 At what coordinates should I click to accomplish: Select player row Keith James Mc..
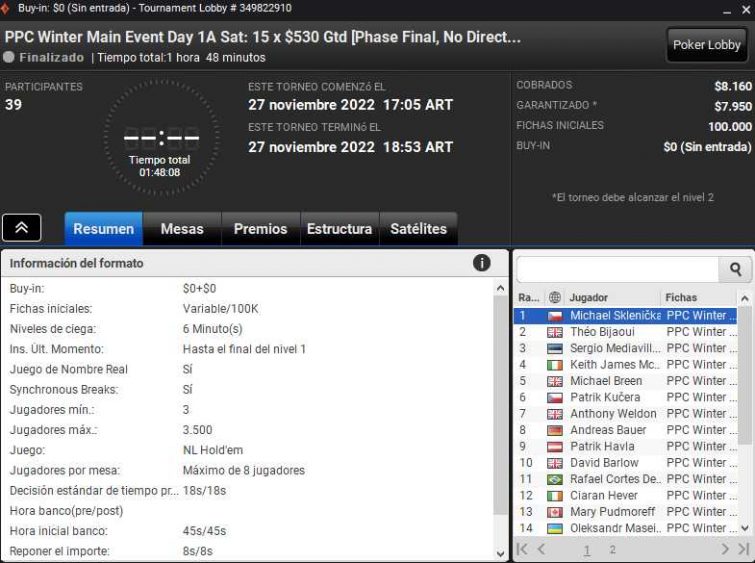coord(626,365)
